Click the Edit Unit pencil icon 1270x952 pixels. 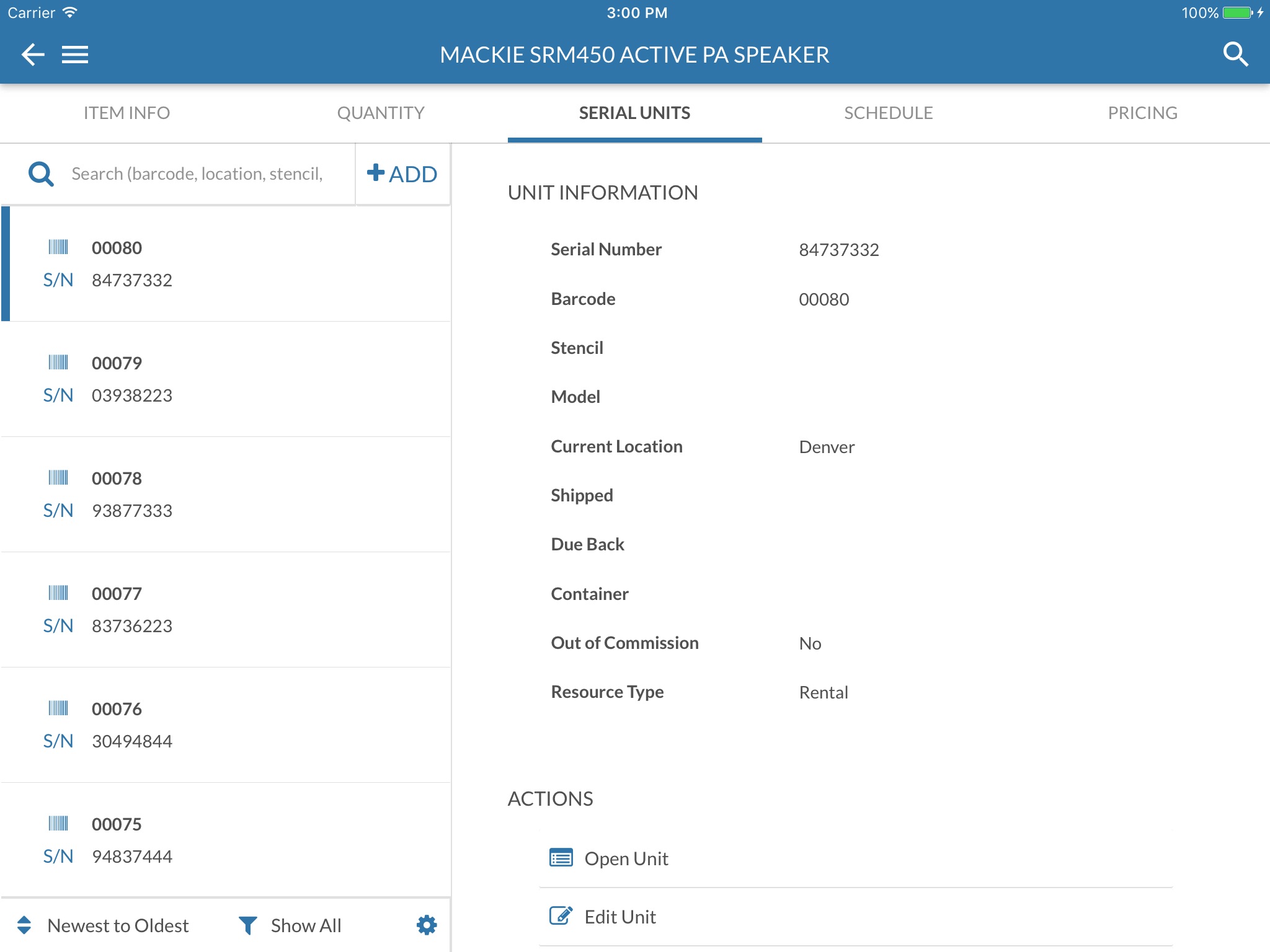click(x=561, y=916)
